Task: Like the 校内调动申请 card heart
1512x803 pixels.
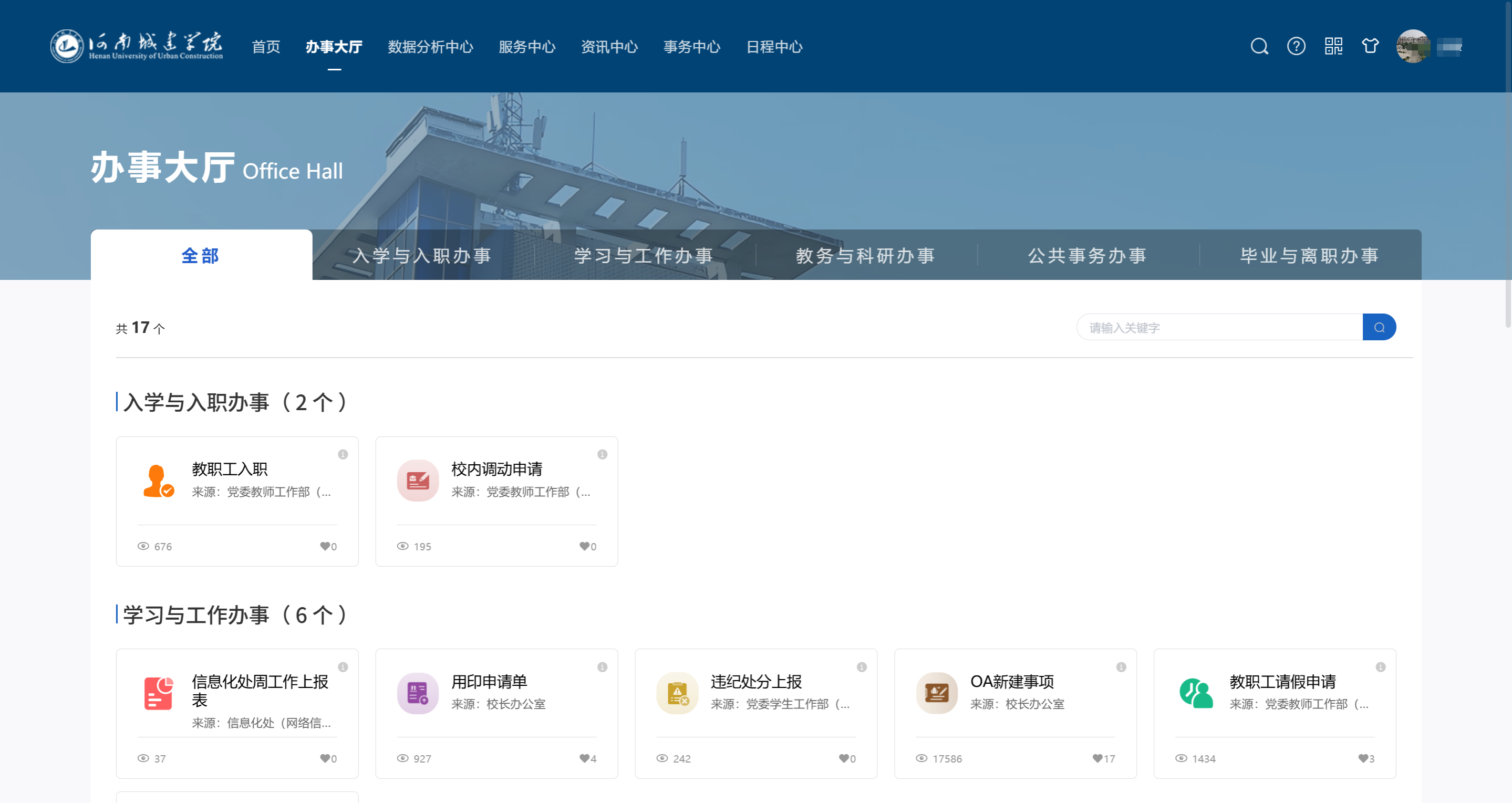Action: 584,546
